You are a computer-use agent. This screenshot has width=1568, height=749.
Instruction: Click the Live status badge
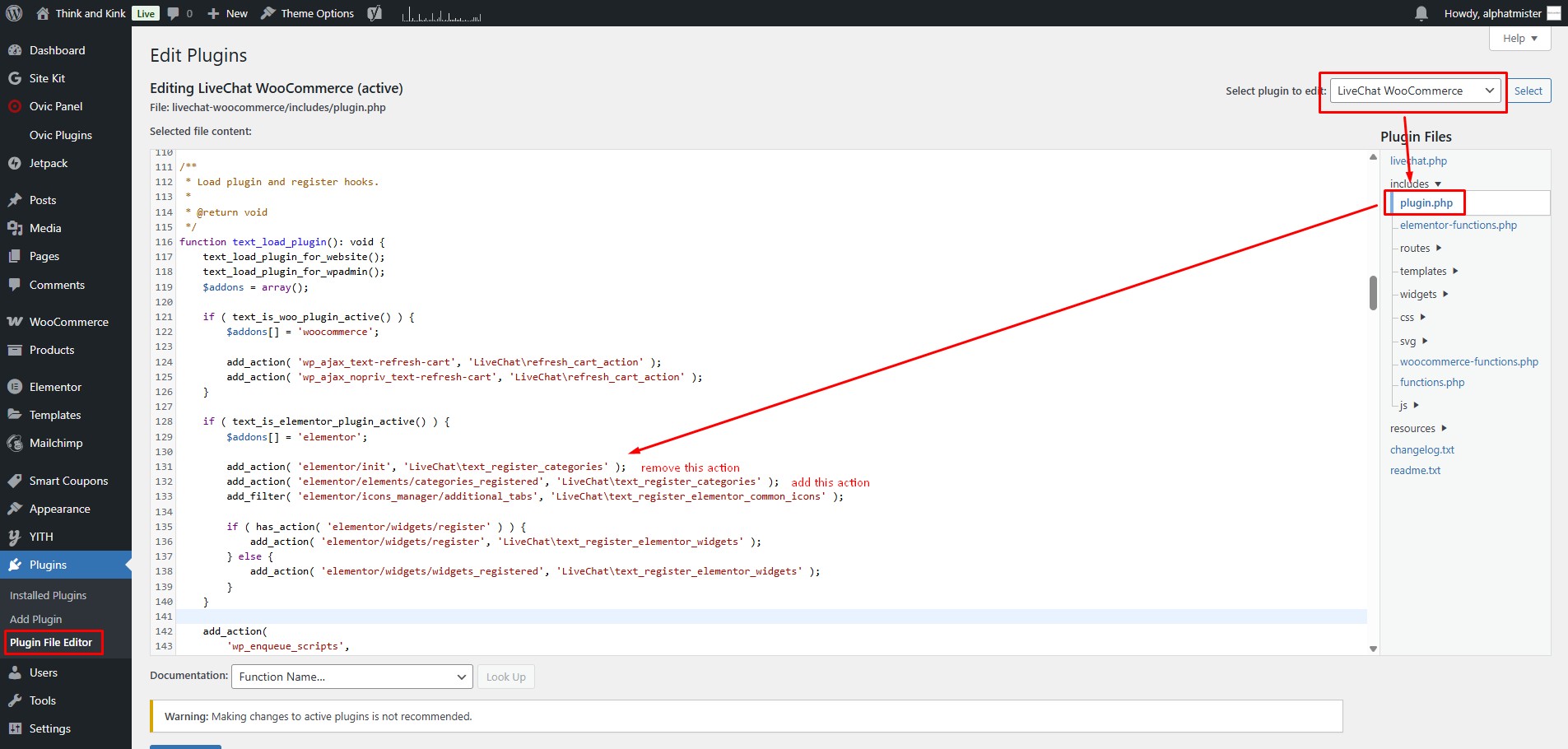click(x=146, y=13)
